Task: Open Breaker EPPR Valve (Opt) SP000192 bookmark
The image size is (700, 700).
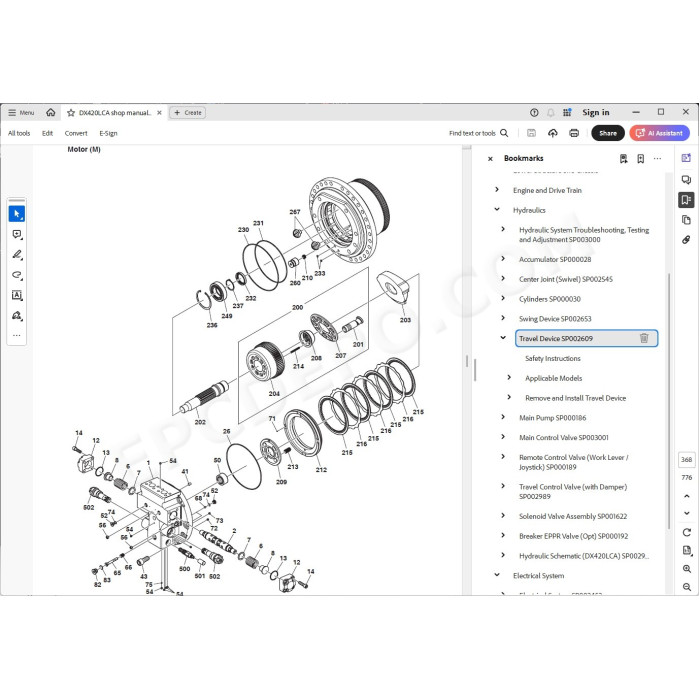Action: (573, 536)
